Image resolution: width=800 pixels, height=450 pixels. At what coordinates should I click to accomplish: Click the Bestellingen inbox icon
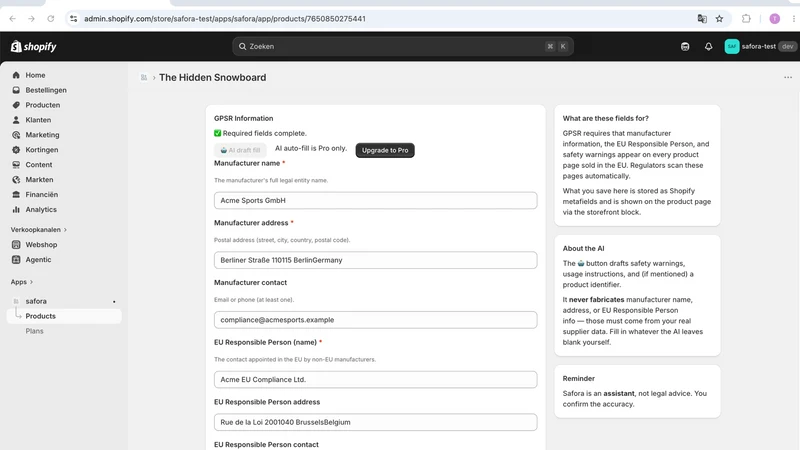tap(16, 90)
